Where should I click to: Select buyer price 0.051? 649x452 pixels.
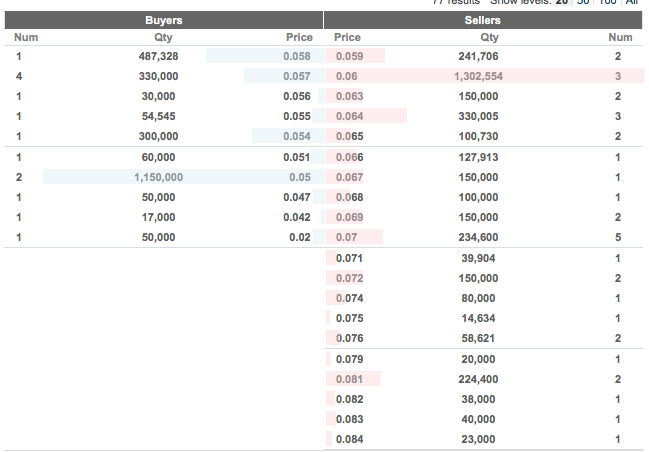click(x=297, y=157)
